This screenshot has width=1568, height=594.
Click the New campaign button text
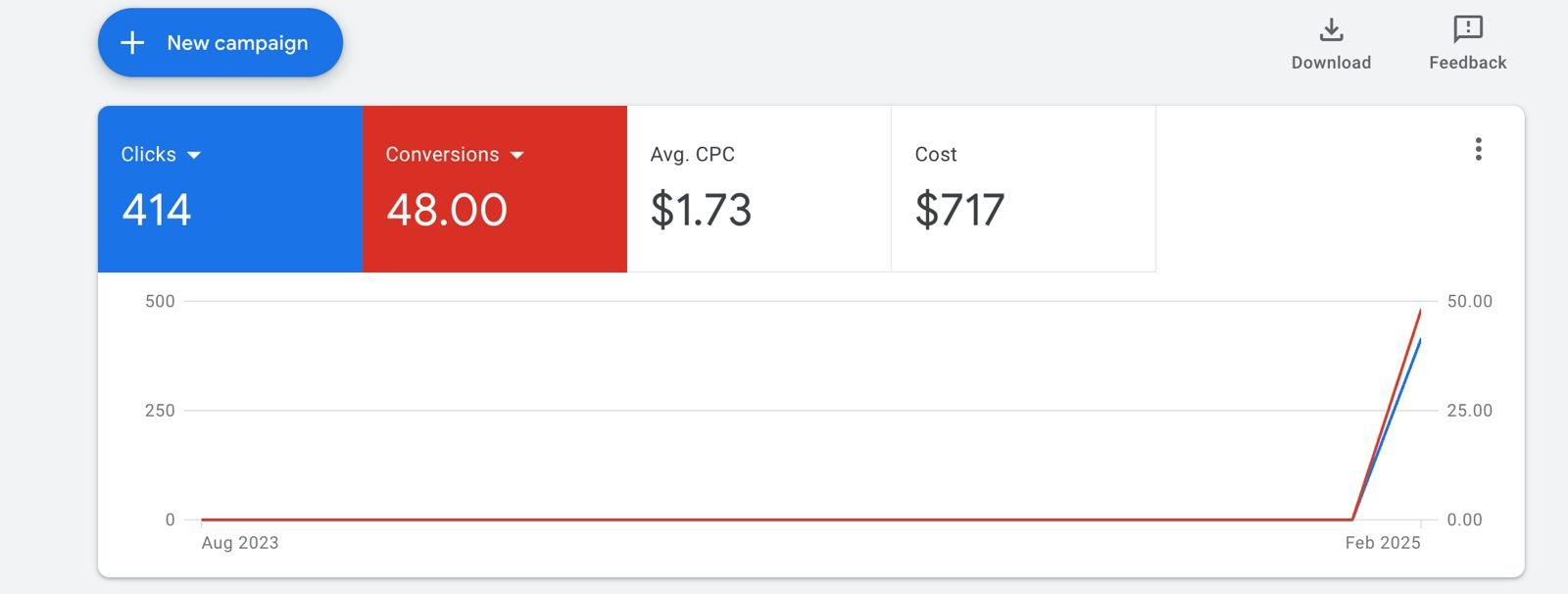pos(237,43)
